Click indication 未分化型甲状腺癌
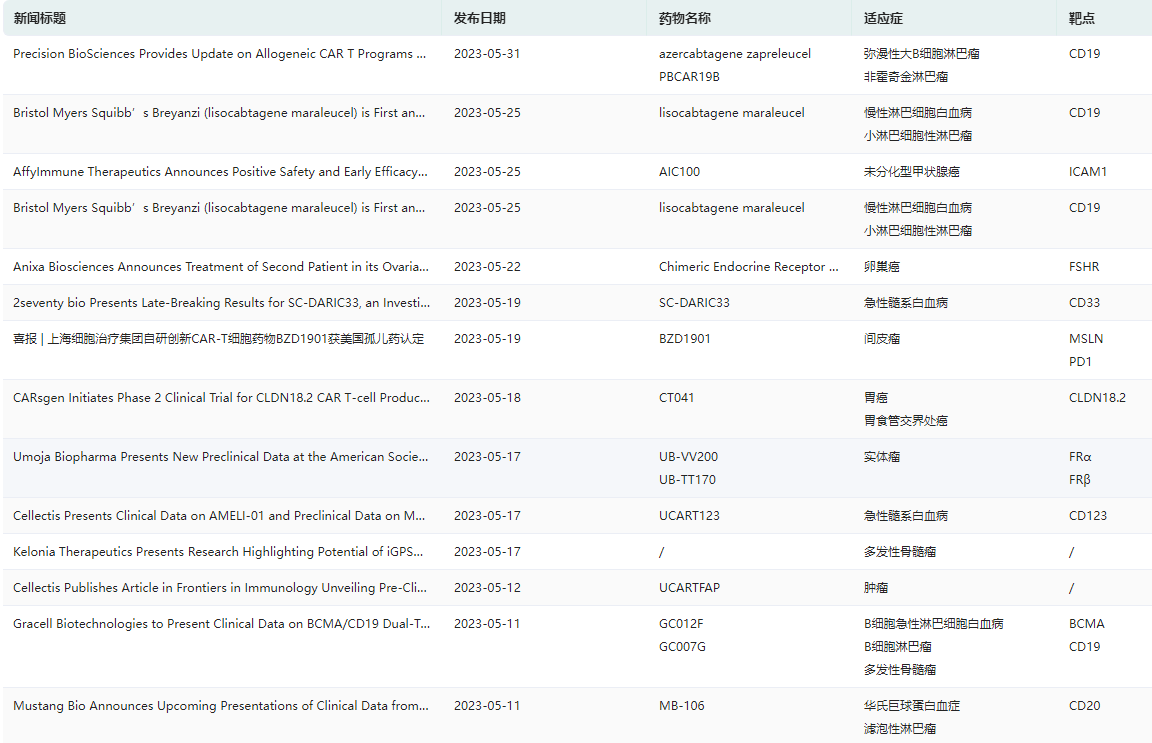The height and width of the screenshot is (743, 1152). pos(912,171)
